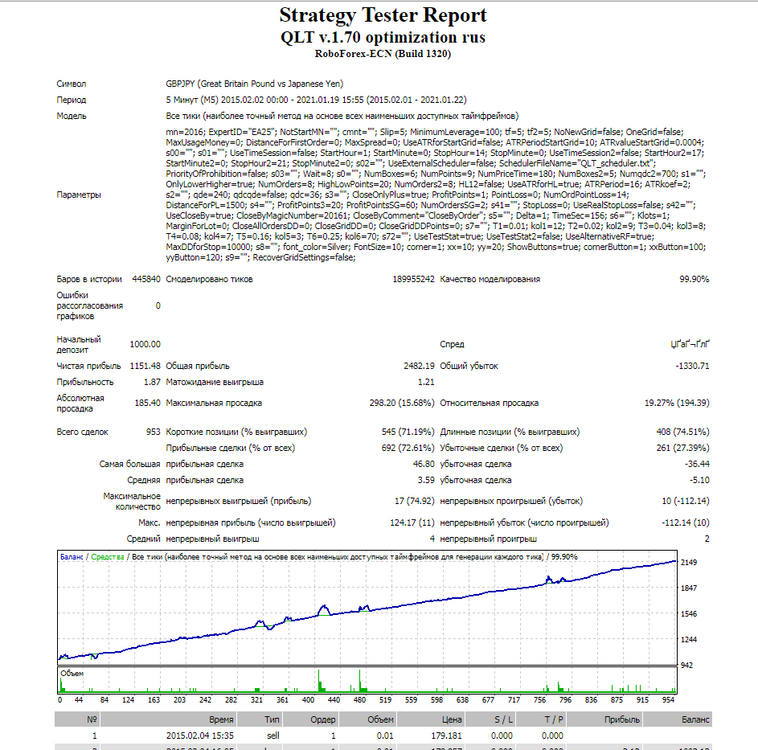Click the model value starting 'Все тики'
The image size is (758, 750).
tap(342, 116)
